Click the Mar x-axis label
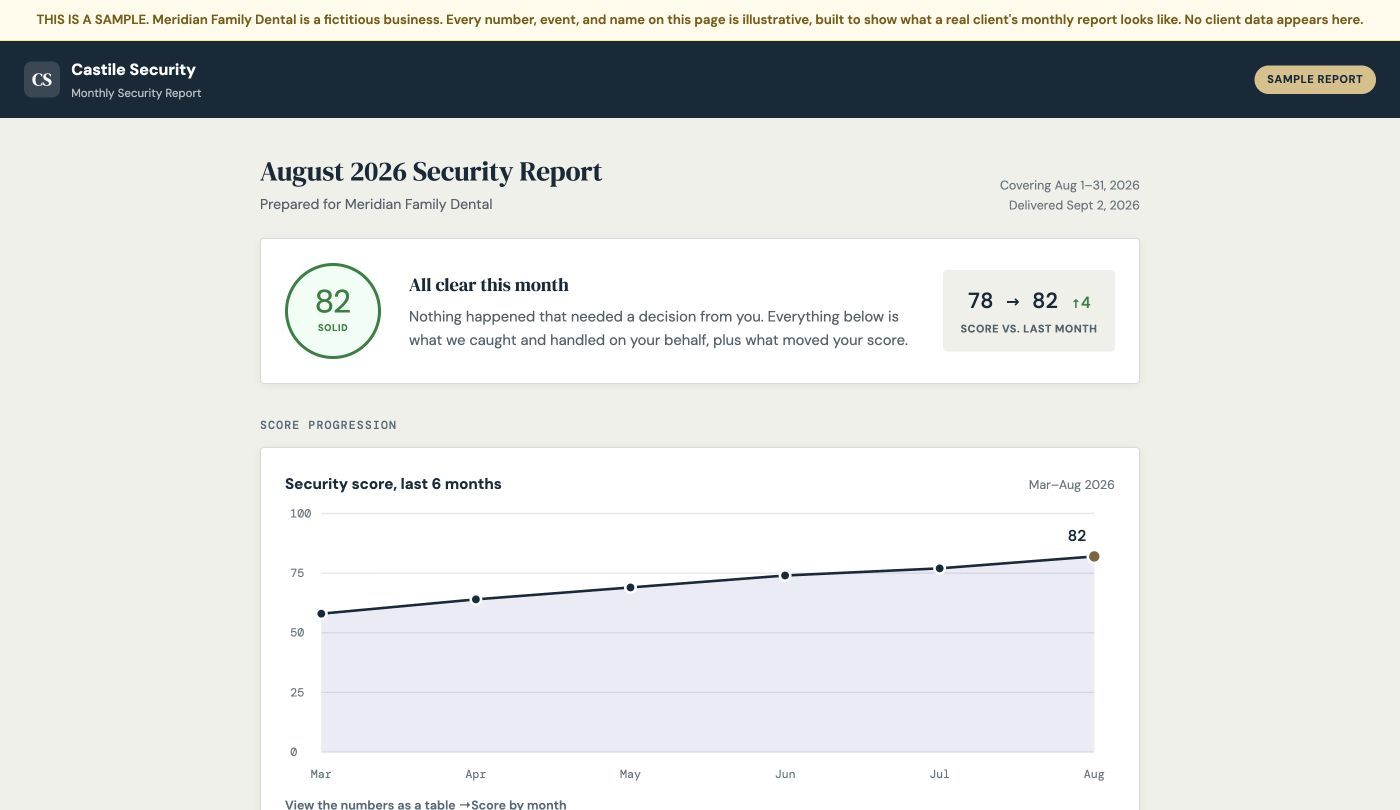The width and height of the screenshot is (1400, 810). [321, 774]
